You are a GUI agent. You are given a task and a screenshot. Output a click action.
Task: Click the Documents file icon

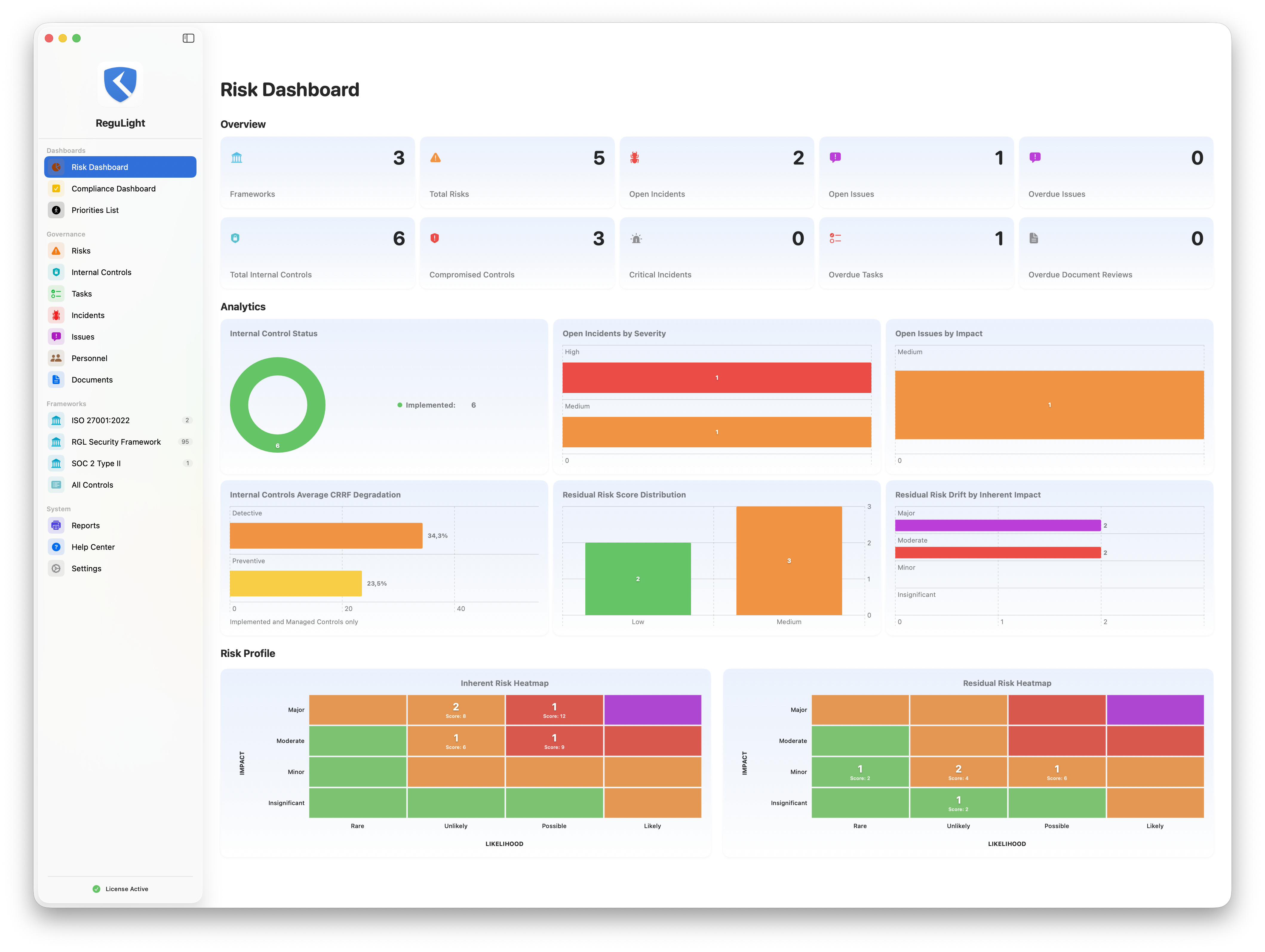(x=56, y=380)
